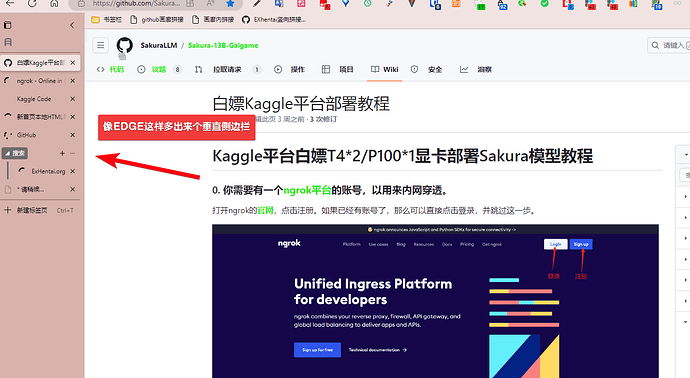
Task: Go back using the browser back arrow
Action: (x=10, y=4)
